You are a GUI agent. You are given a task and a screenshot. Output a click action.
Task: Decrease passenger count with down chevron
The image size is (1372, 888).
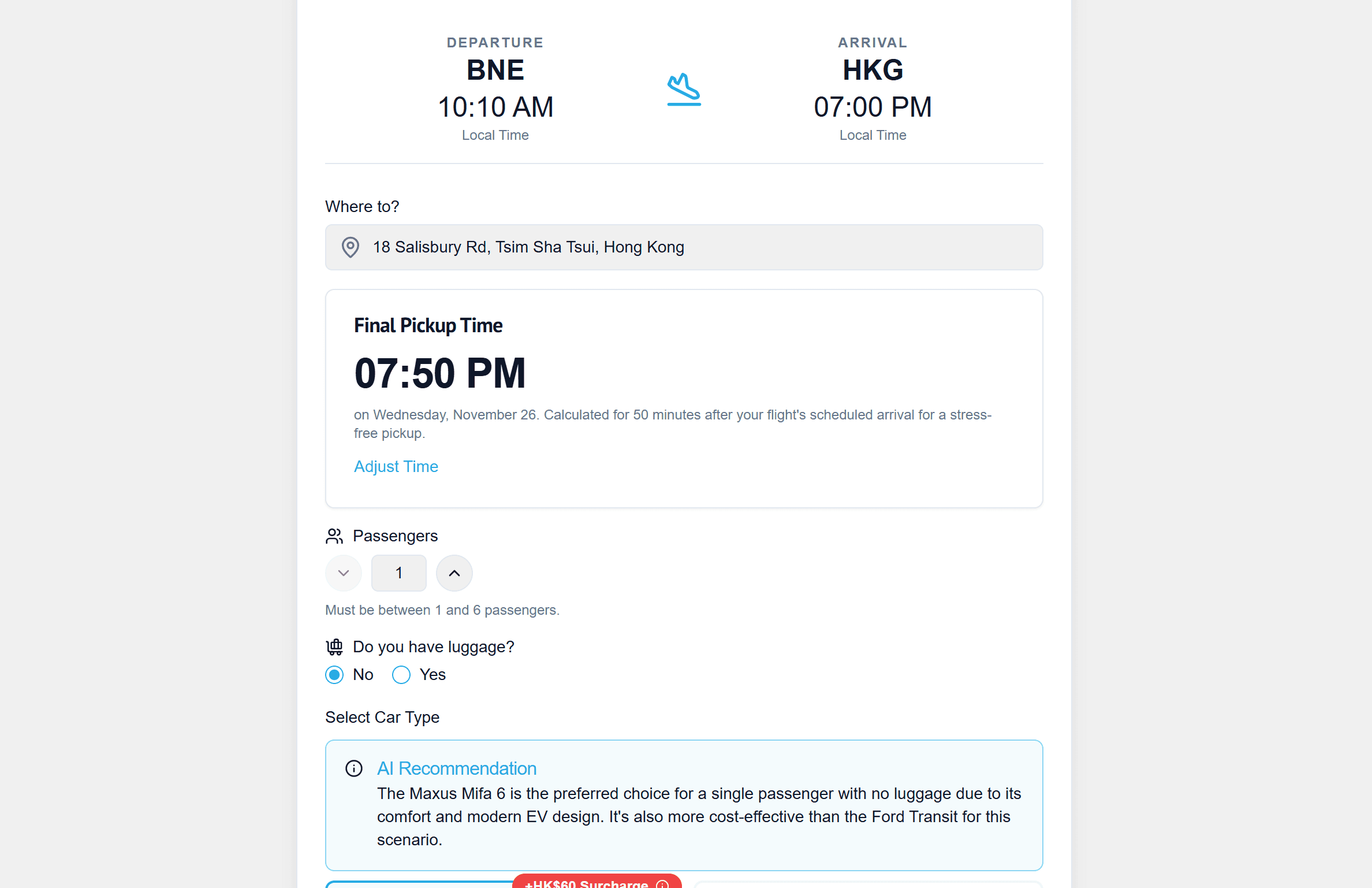click(x=344, y=573)
